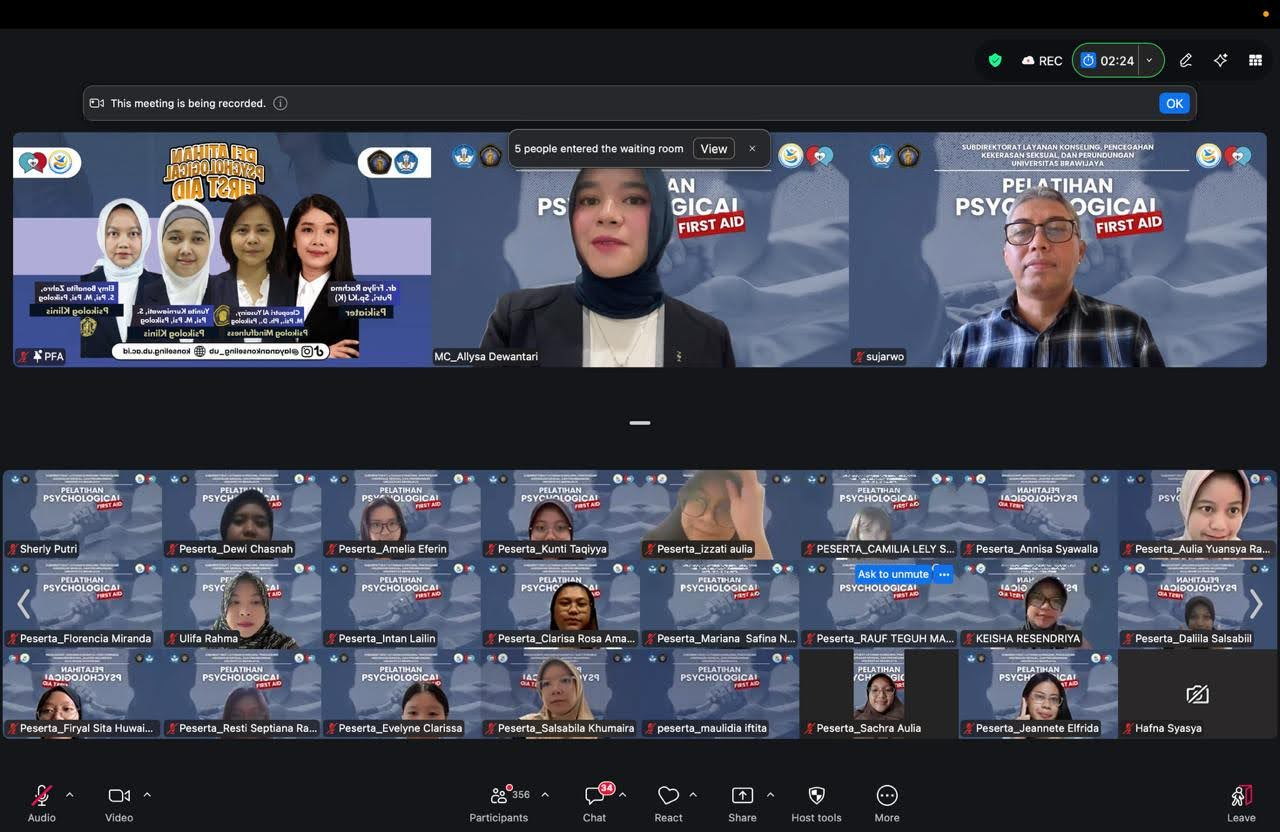Select sujarwo's video tile
This screenshot has height=832, width=1280.
click(1058, 250)
